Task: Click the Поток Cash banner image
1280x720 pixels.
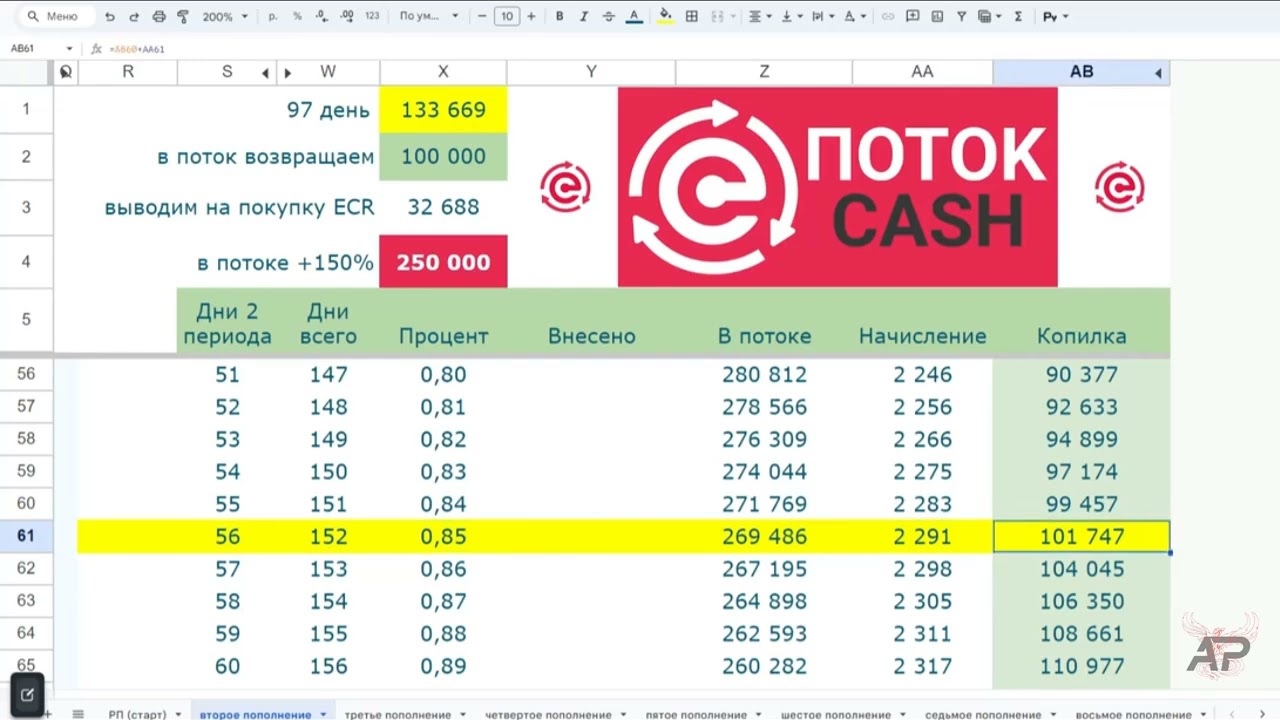Action: point(837,187)
